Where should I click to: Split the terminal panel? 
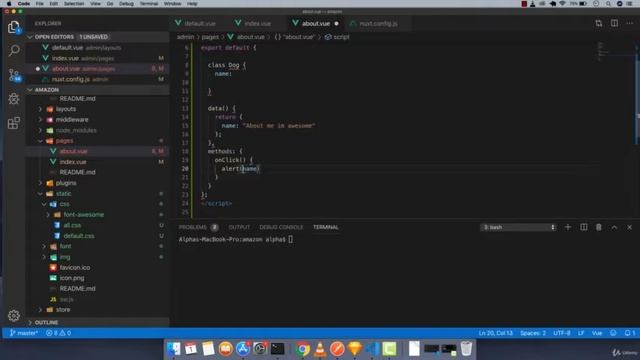click(x=584, y=227)
